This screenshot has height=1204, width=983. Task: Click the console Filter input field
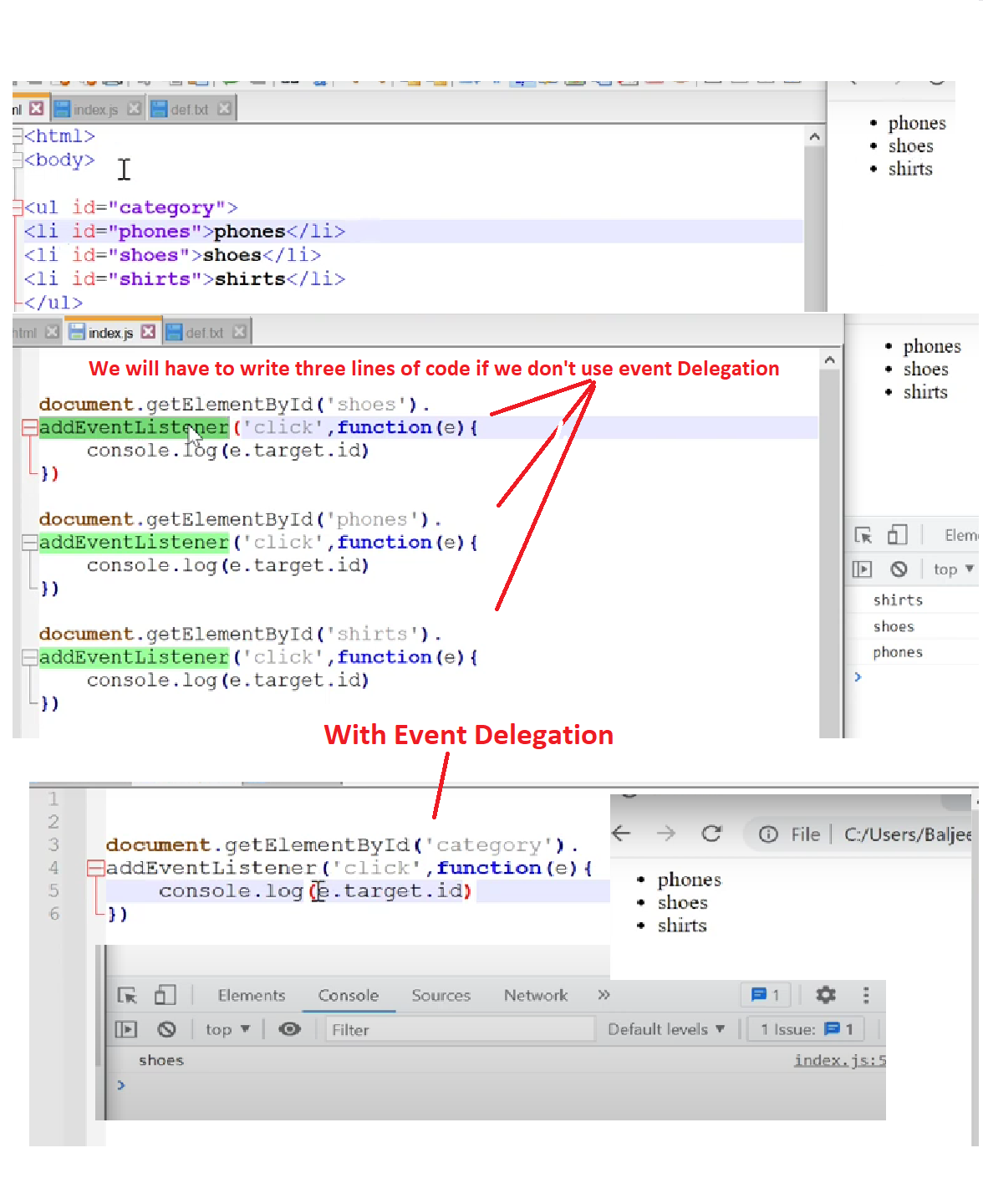460,1029
